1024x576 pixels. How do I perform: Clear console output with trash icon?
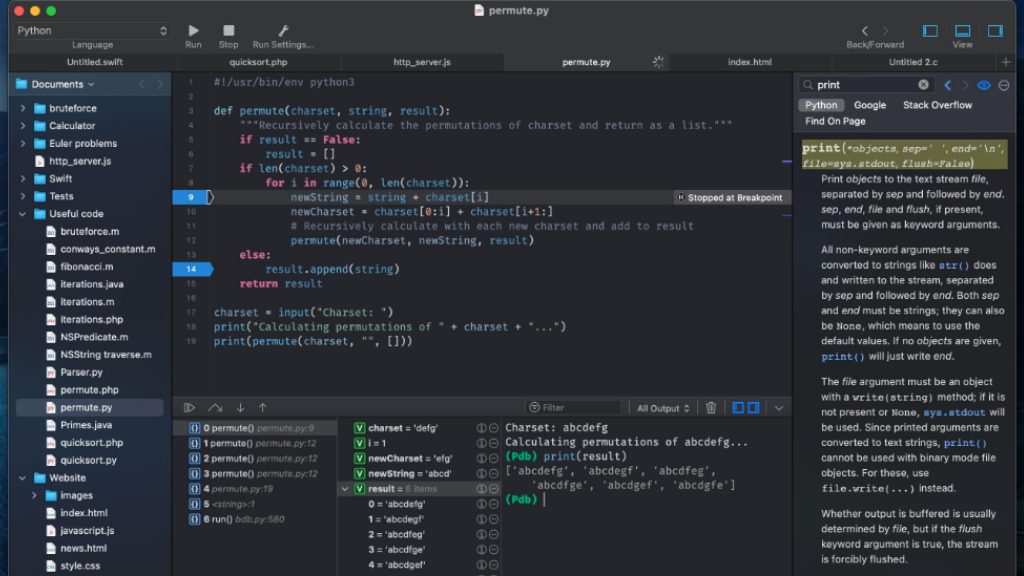coord(711,408)
